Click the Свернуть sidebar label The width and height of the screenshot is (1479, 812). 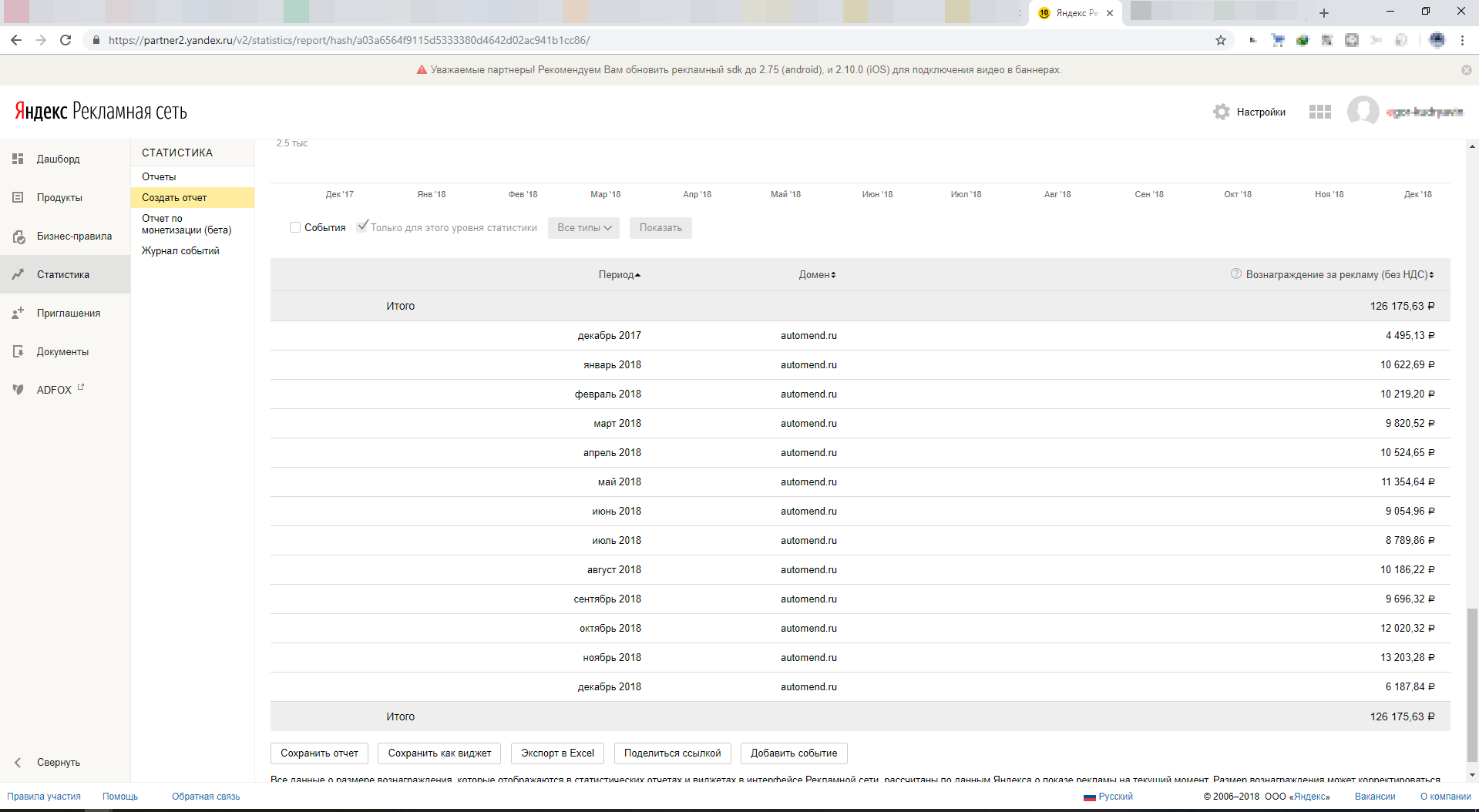[x=59, y=762]
